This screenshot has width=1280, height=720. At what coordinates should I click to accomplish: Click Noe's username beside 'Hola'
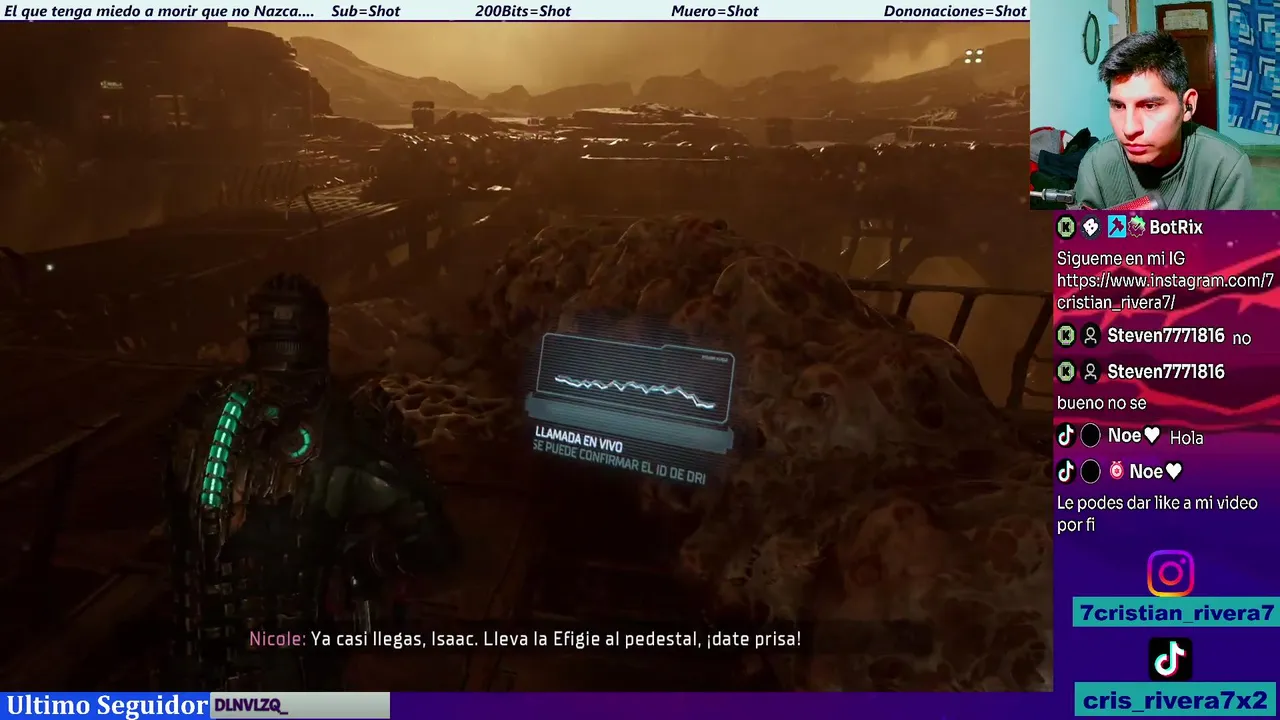(1124, 436)
